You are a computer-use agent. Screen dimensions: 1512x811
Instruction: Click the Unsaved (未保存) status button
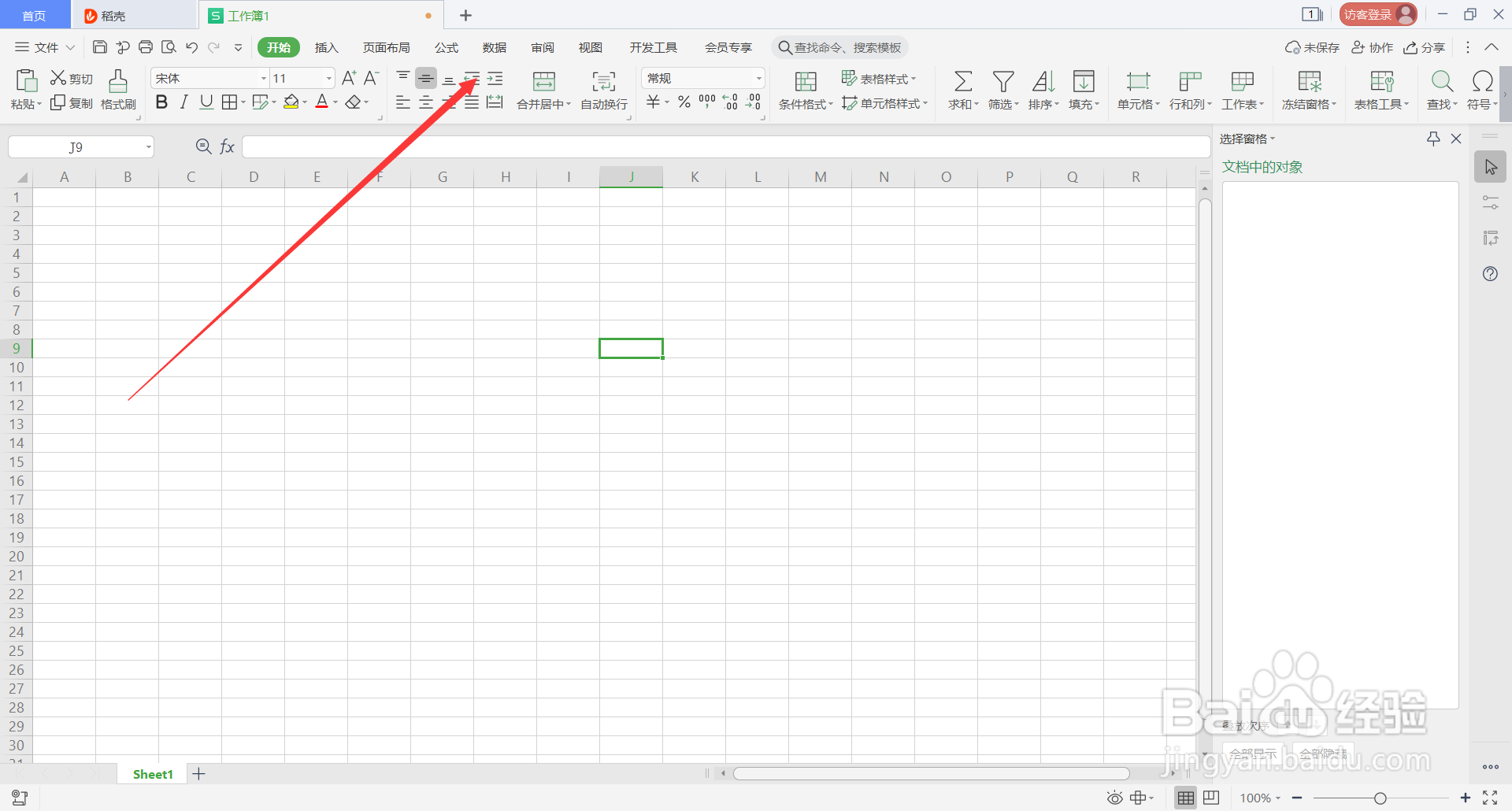coord(1312,47)
